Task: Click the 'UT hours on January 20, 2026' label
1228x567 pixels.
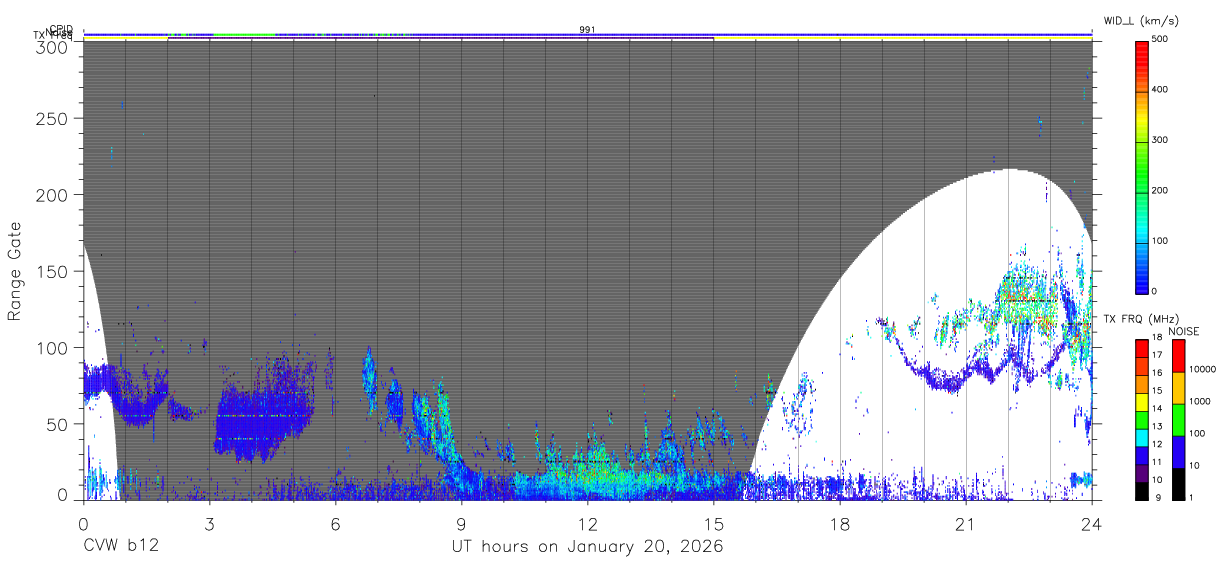Action: coord(586,547)
